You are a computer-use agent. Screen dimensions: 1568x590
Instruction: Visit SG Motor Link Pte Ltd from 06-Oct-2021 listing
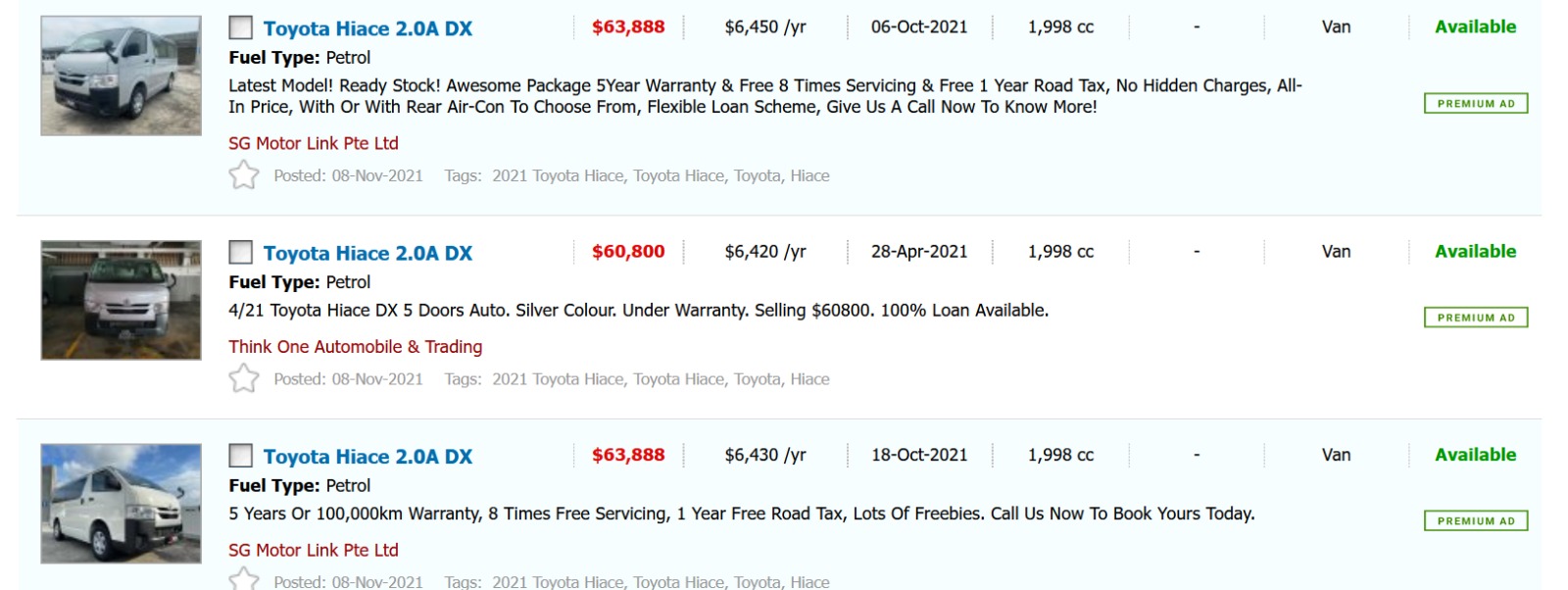(314, 143)
